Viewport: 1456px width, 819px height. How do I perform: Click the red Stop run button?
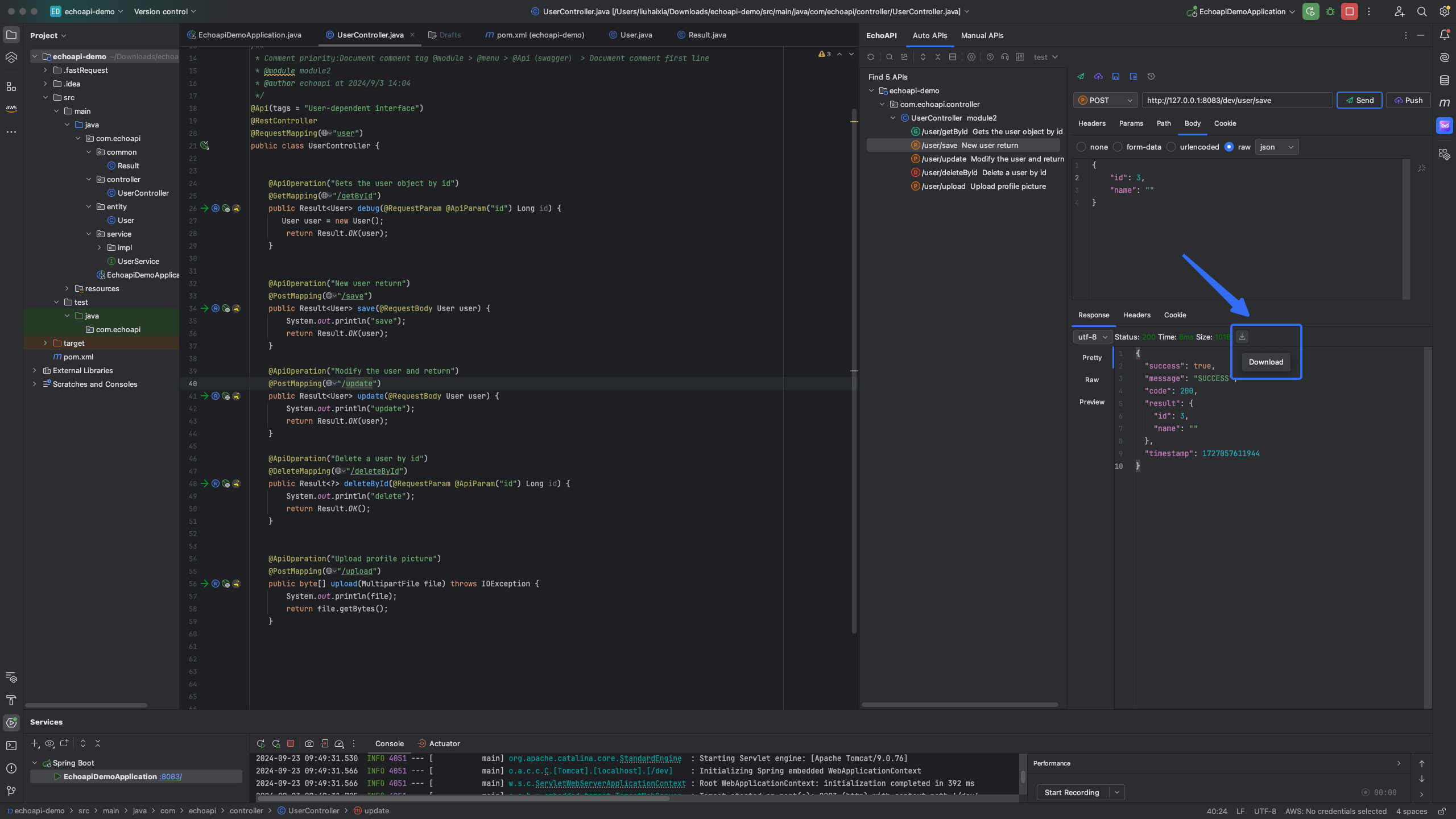[1350, 11]
